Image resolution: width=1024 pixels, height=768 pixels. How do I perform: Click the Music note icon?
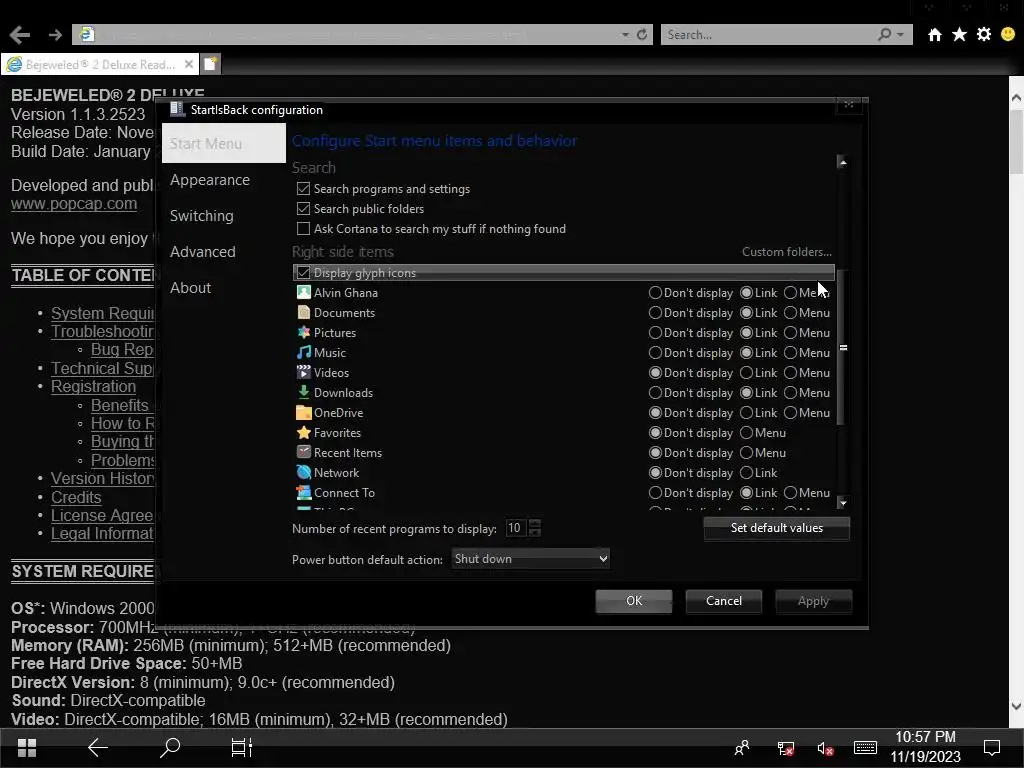pos(304,353)
